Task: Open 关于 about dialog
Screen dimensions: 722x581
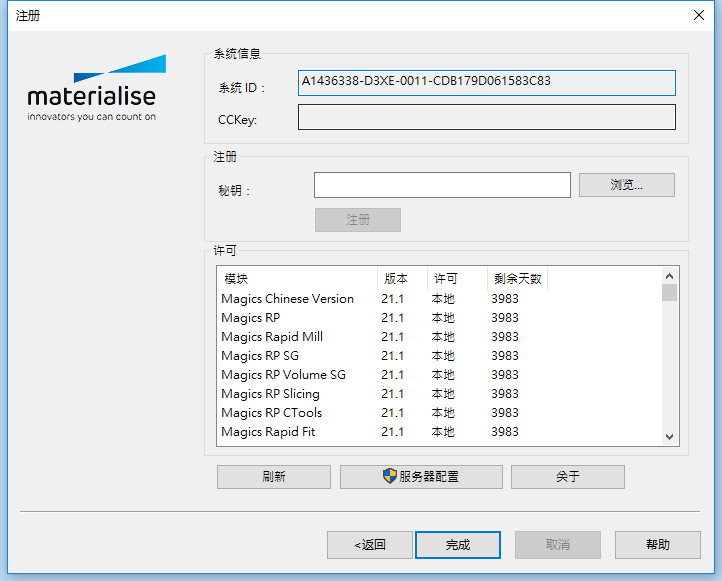Action: (567, 477)
